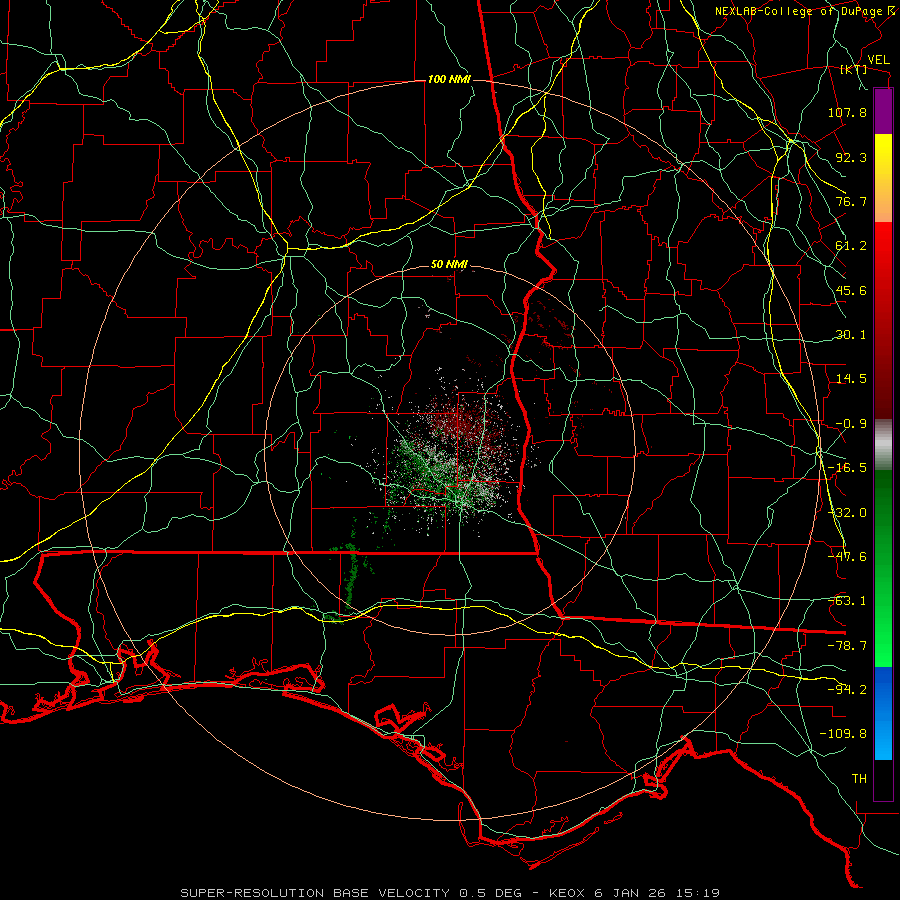
Task: Click the 92.3 legend value
Action: click(851, 157)
